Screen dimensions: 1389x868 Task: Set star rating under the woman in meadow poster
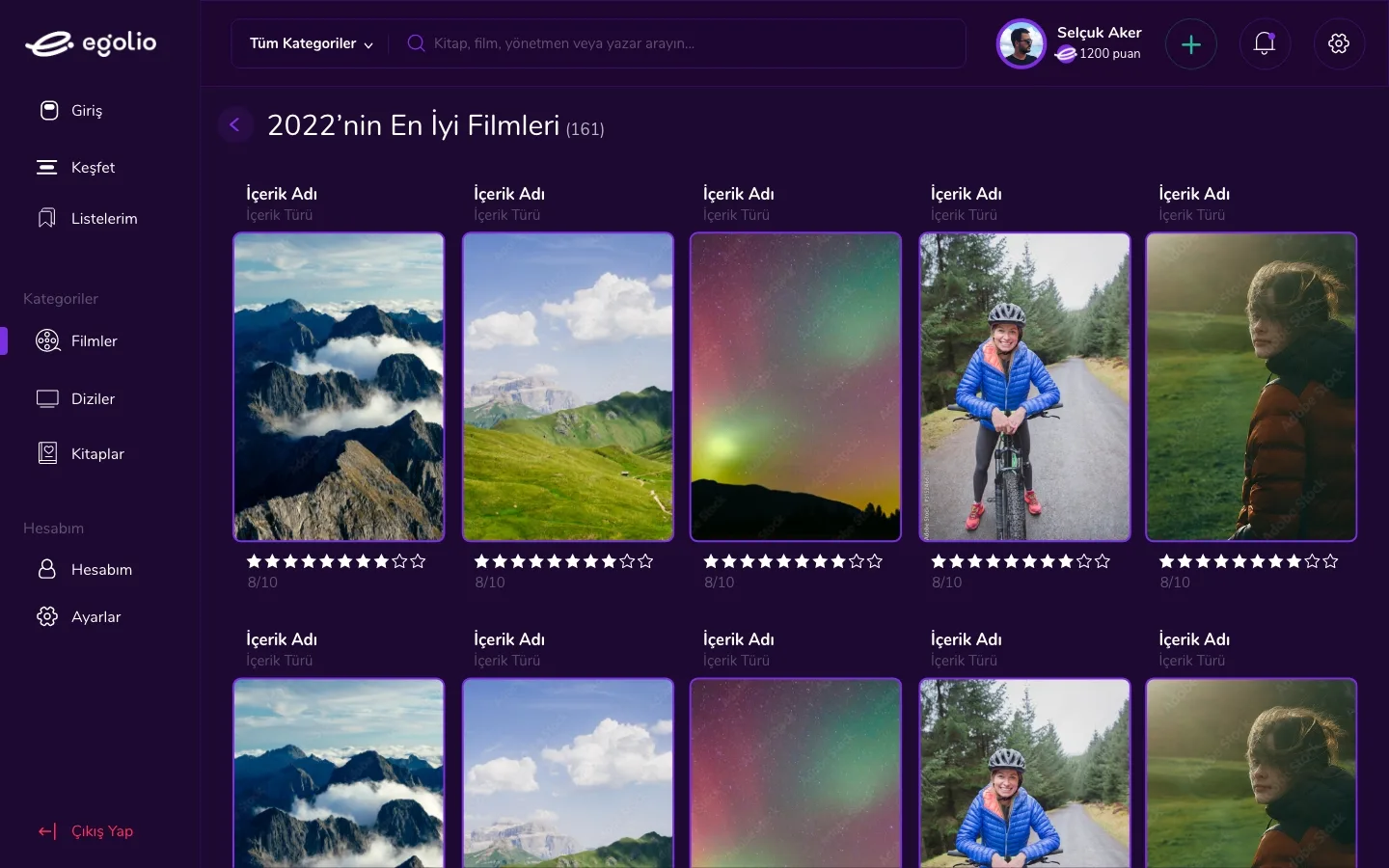click(1248, 561)
